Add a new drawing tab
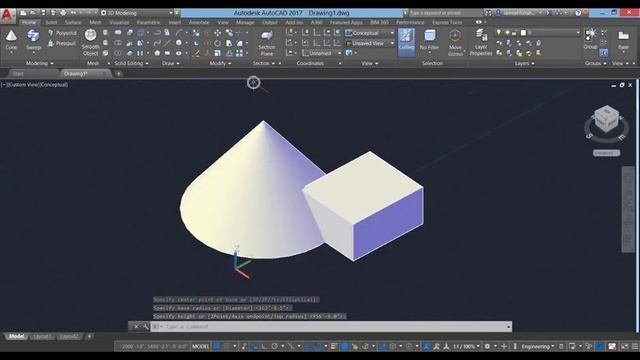Image resolution: width=640 pixels, height=360 pixels. tap(118, 74)
